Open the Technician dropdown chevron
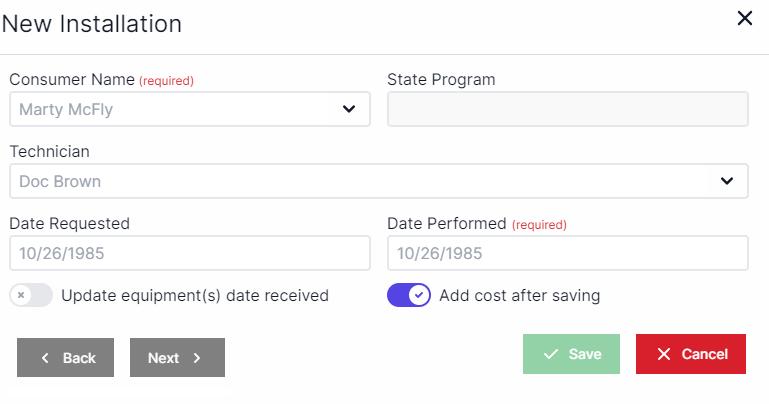This screenshot has height=404, width=769. (726, 181)
